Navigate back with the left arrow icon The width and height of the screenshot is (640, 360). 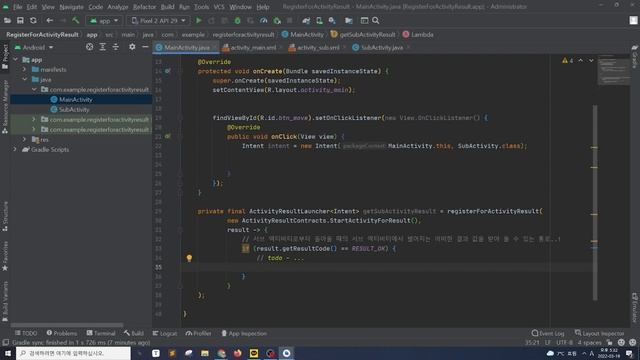click(x=49, y=20)
